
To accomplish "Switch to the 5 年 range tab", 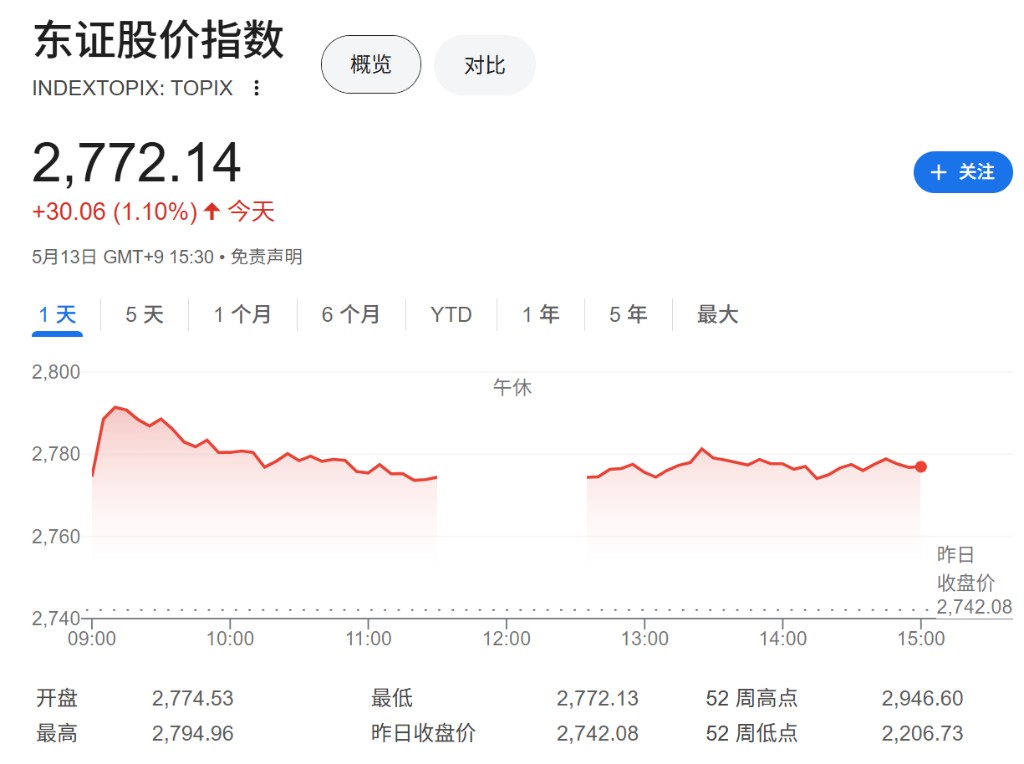I will coord(628,315).
